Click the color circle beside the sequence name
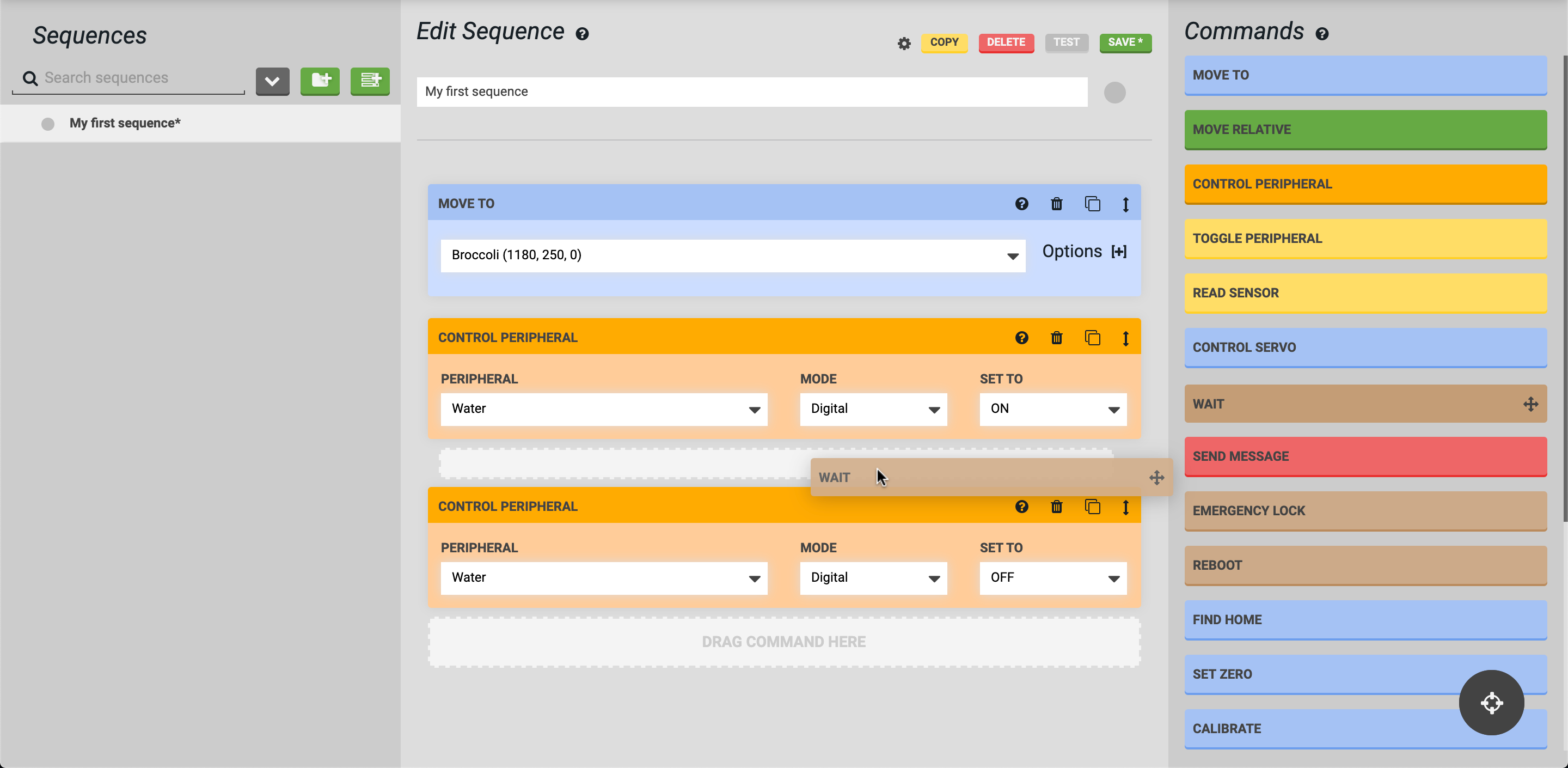The height and width of the screenshot is (768, 1568). pyautogui.click(x=1114, y=92)
